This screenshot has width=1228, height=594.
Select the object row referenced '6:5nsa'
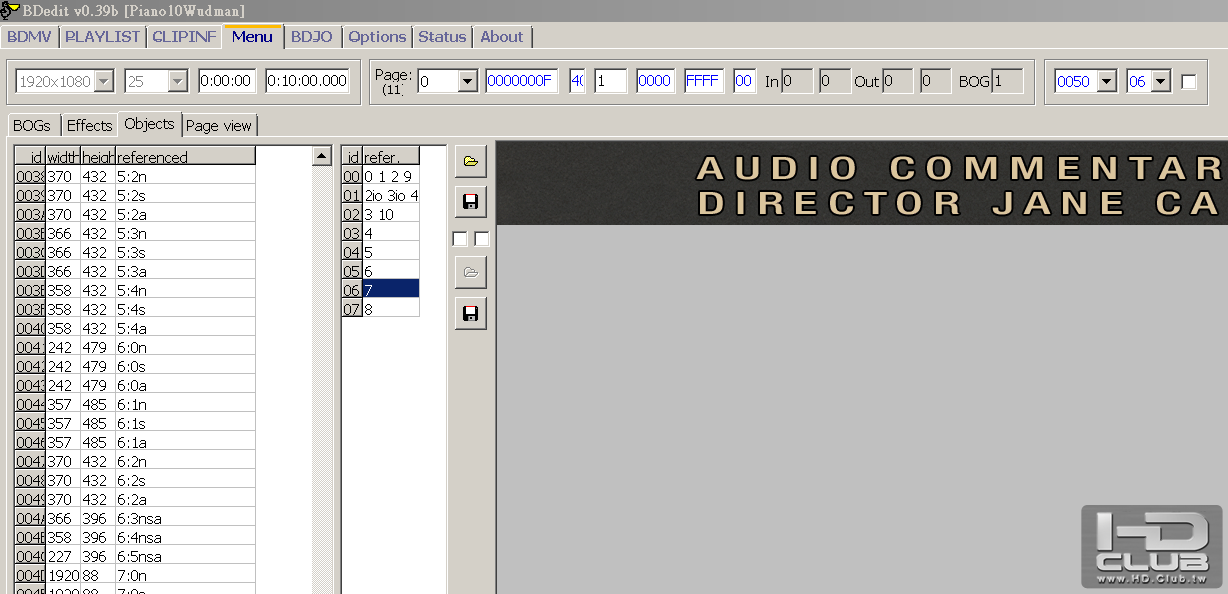click(x=135, y=556)
